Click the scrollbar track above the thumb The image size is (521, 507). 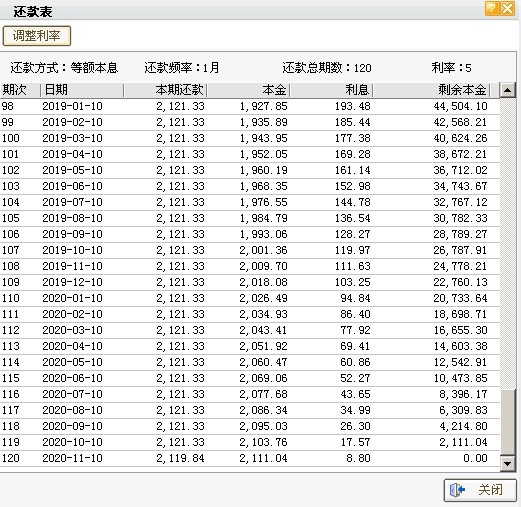point(508,243)
